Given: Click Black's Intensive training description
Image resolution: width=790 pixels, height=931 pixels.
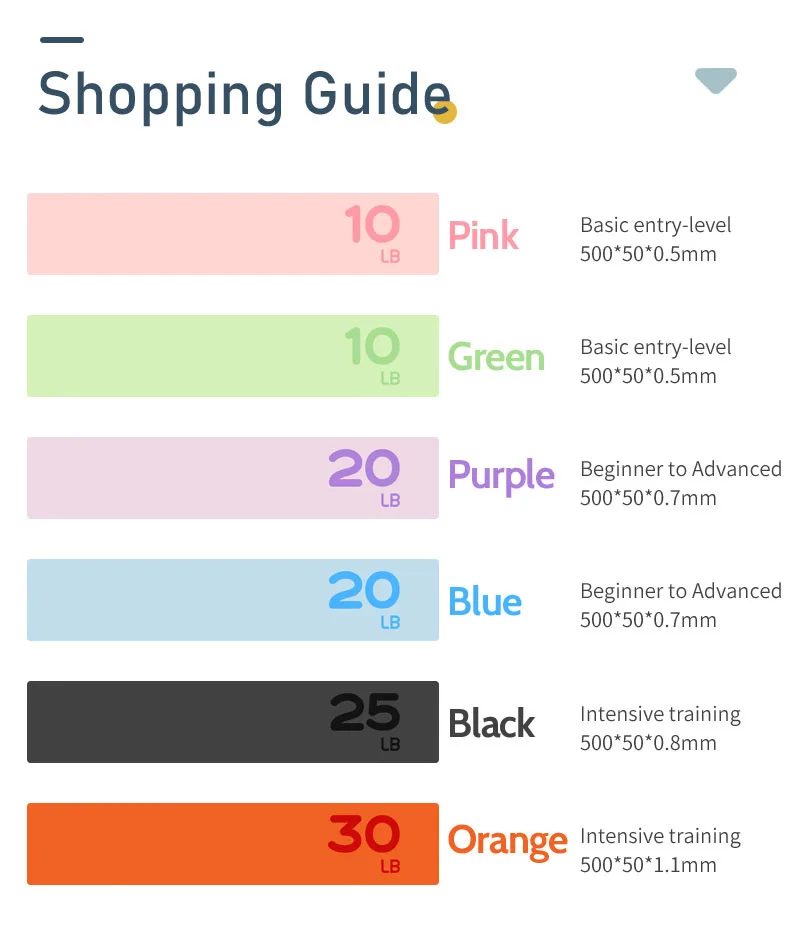Looking at the screenshot, I should 660,714.
